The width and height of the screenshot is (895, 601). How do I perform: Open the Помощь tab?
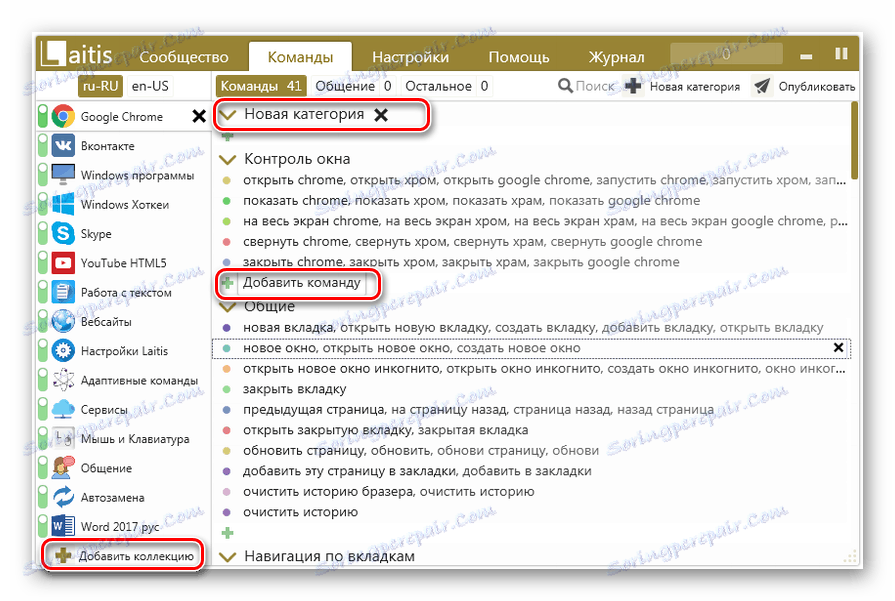coord(519,57)
